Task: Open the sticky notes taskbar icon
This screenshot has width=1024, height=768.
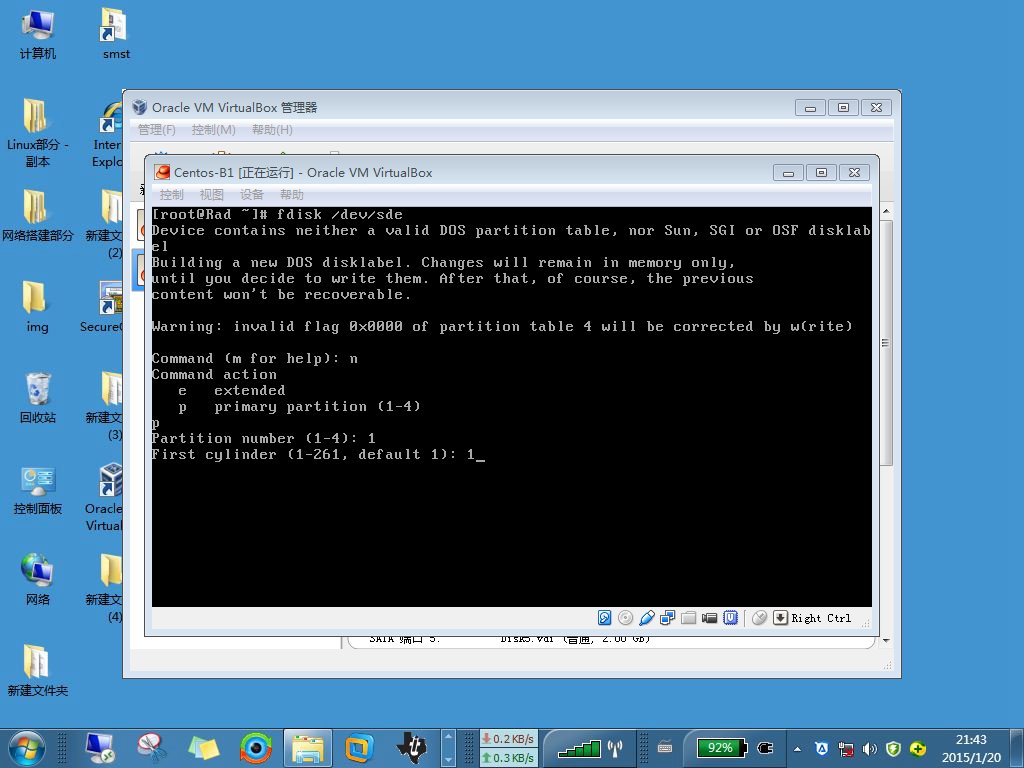Action: point(204,748)
